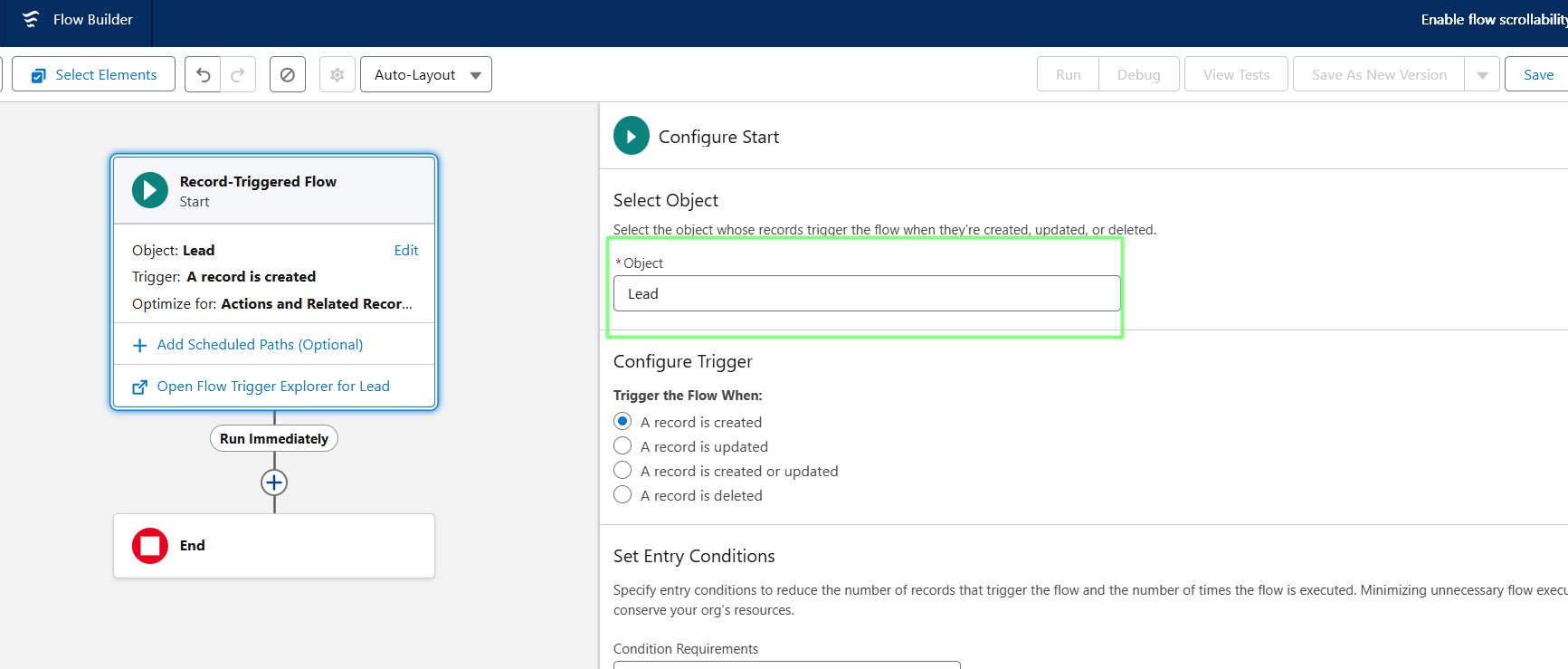Click the 'Select Object' heading
The height and width of the screenshot is (669, 1568).
point(666,200)
